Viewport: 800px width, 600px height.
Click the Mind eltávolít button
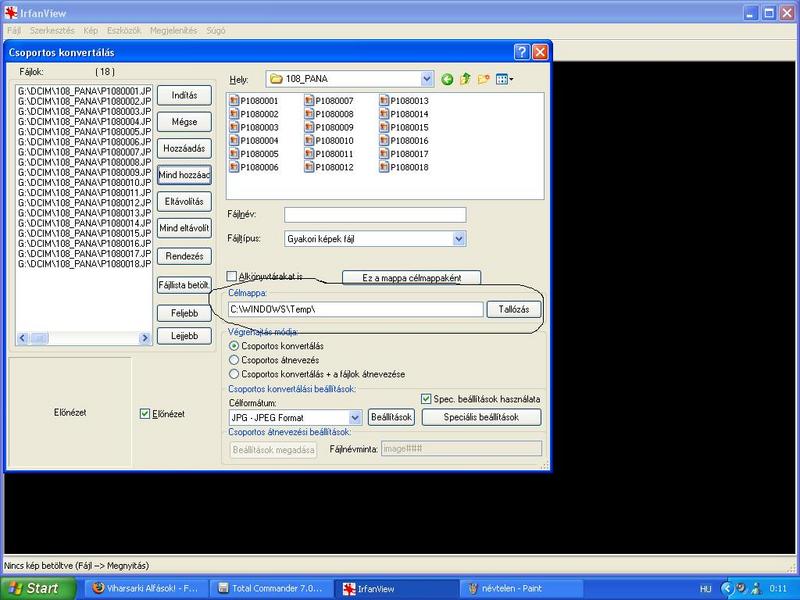184,228
